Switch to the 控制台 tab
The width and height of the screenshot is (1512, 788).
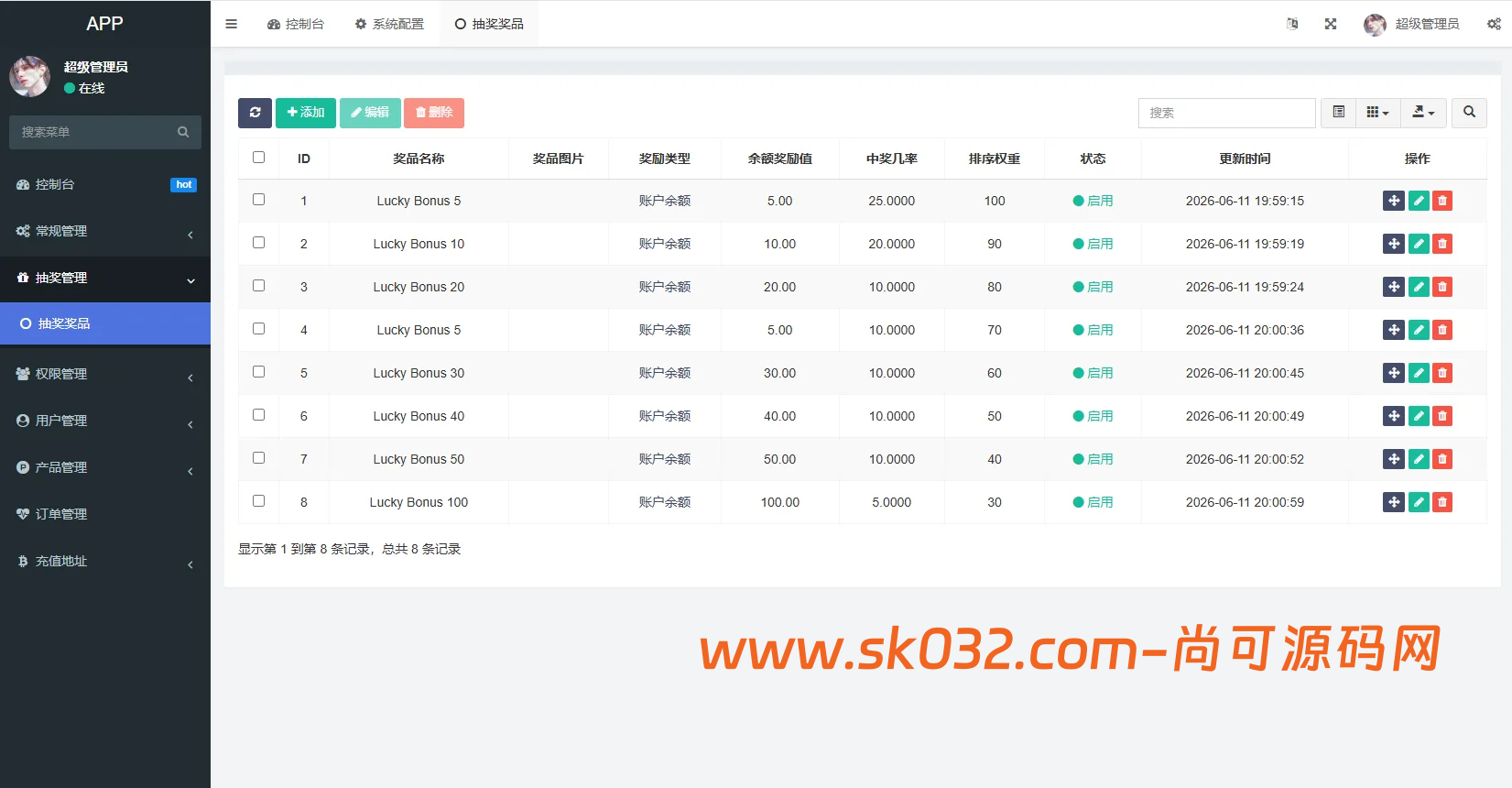click(x=296, y=24)
